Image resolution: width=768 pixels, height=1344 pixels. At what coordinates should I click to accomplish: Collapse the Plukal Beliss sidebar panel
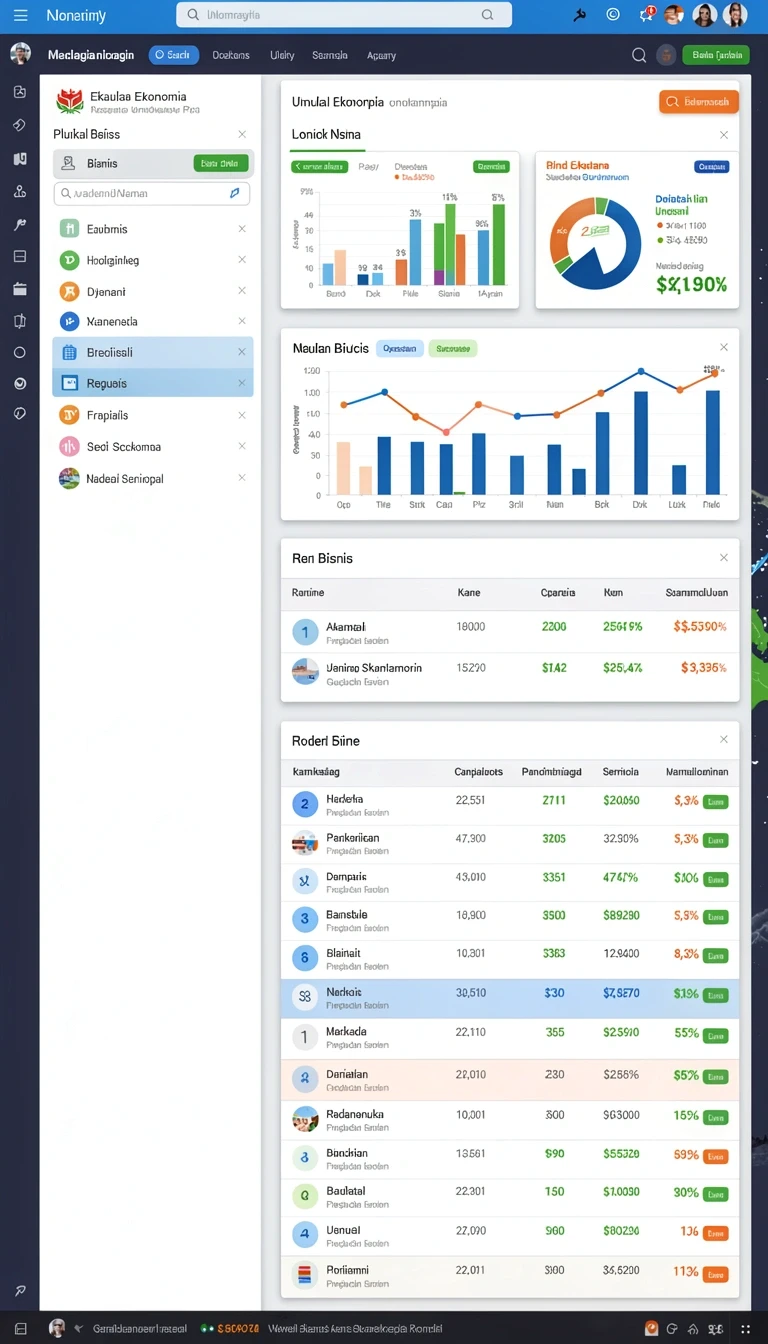pyautogui.click(x=241, y=134)
